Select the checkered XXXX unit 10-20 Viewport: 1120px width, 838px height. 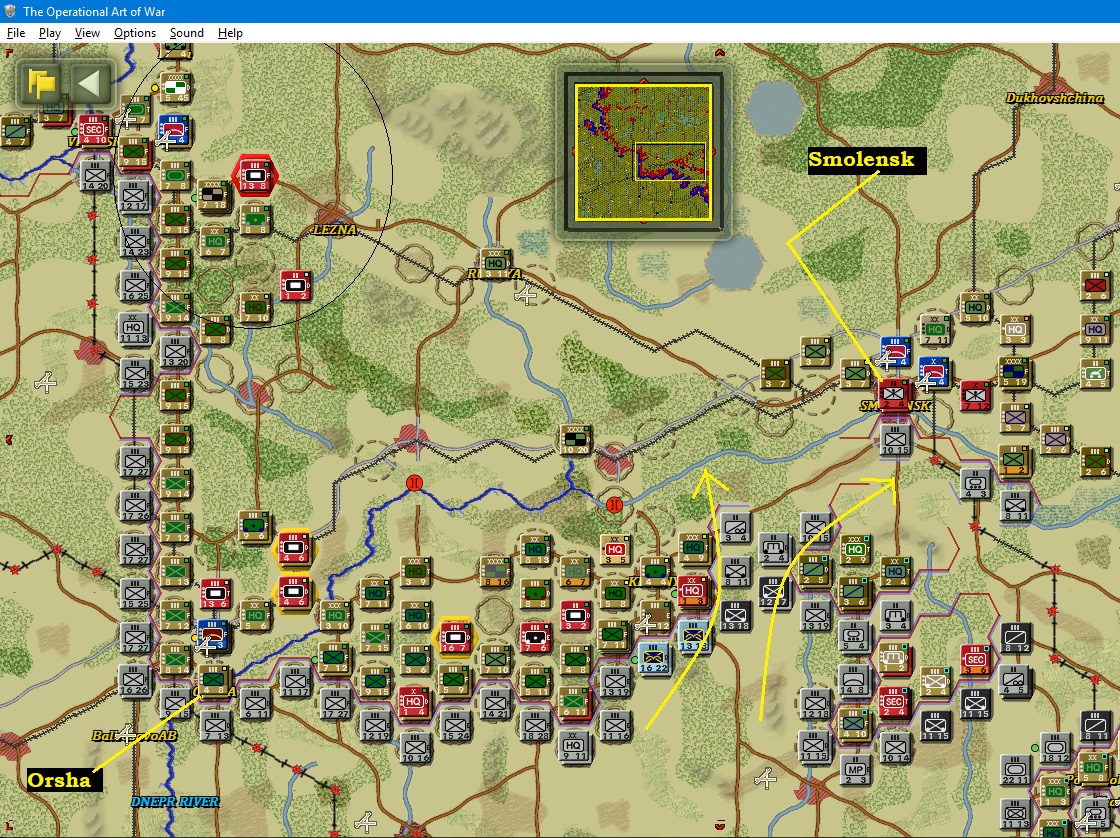pos(575,439)
